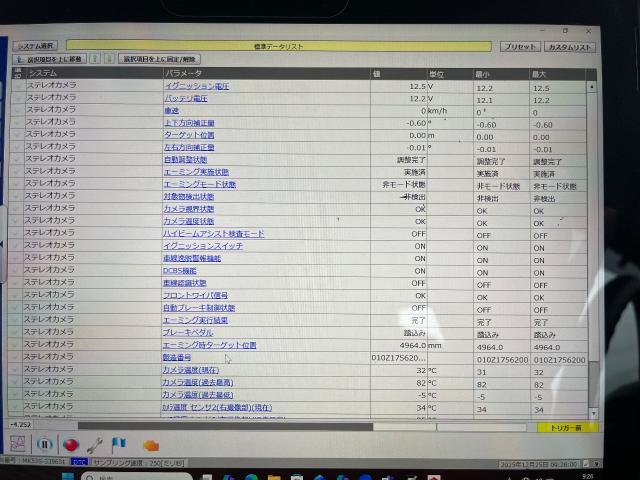This screenshot has height=480, width=640.
Task: Tick the checkbox in the 車速 row
Action: point(17,109)
